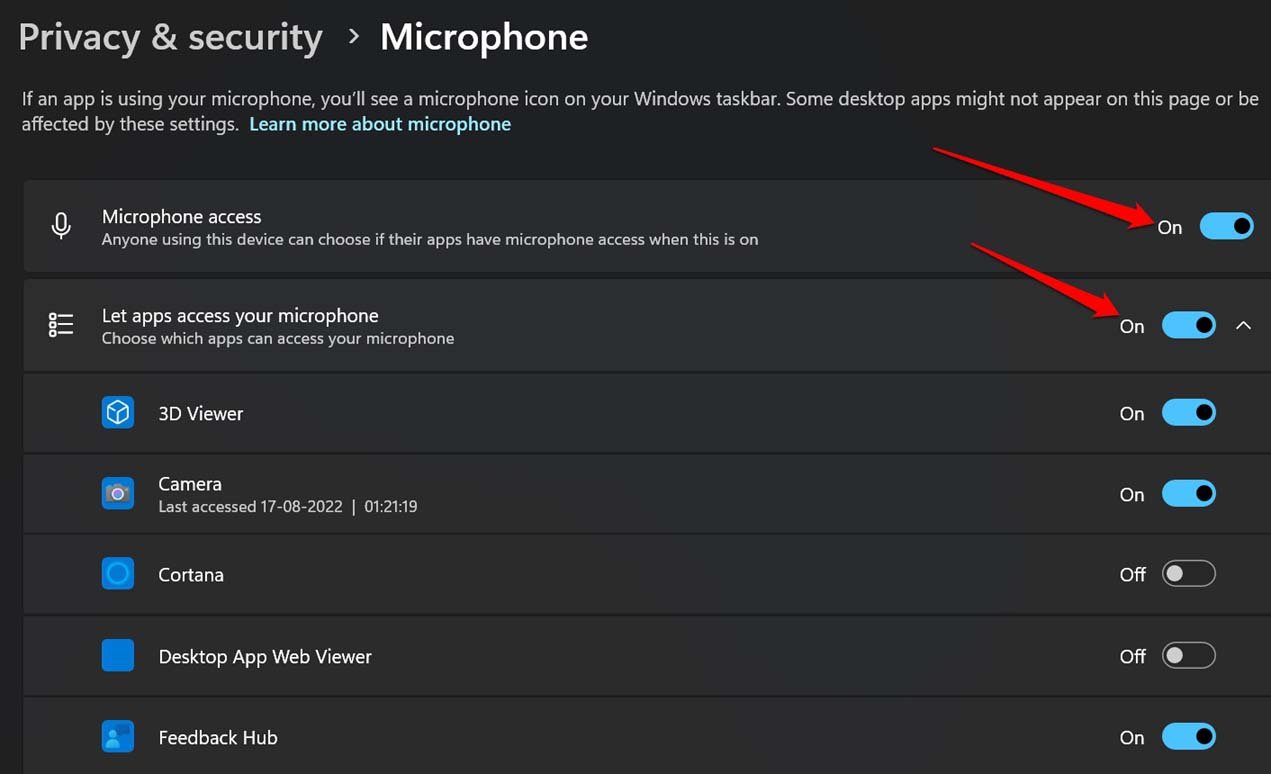Switch off the Feedback Hub toggle
This screenshot has height=774, width=1271.
click(x=1188, y=737)
